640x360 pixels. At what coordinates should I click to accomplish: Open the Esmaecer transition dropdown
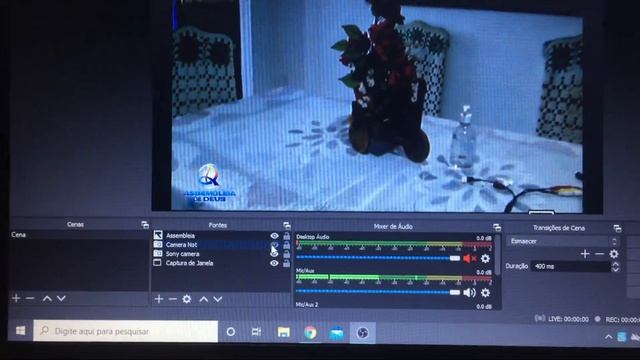click(563, 241)
